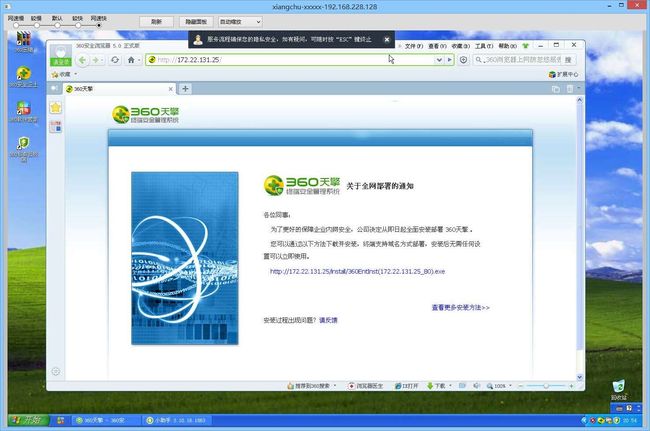The height and width of the screenshot is (431, 650).
Task: Click the zoom slider minus button
Action: [521, 386]
